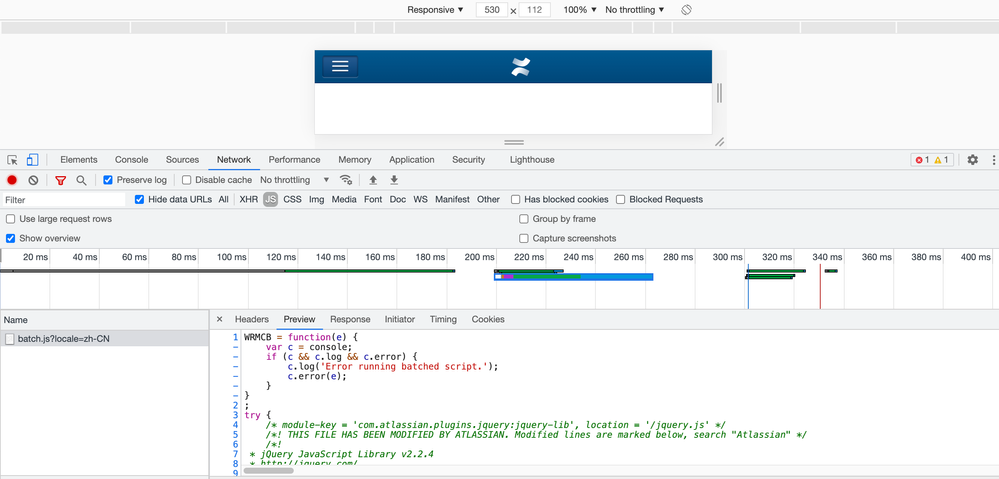The height and width of the screenshot is (479, 999).
Task: Toggle the device toolbar icon
Action: point(32,160)
